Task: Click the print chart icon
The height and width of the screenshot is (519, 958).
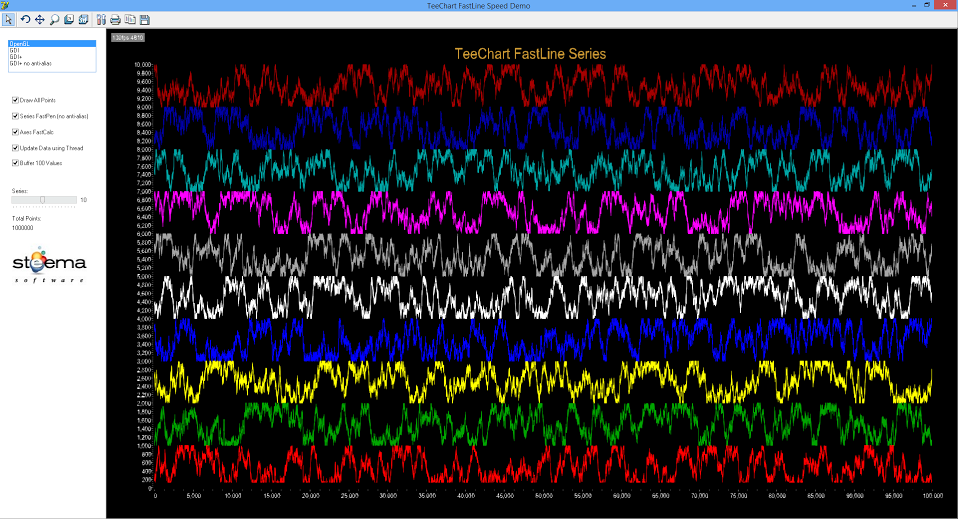Action: [115, 20]
